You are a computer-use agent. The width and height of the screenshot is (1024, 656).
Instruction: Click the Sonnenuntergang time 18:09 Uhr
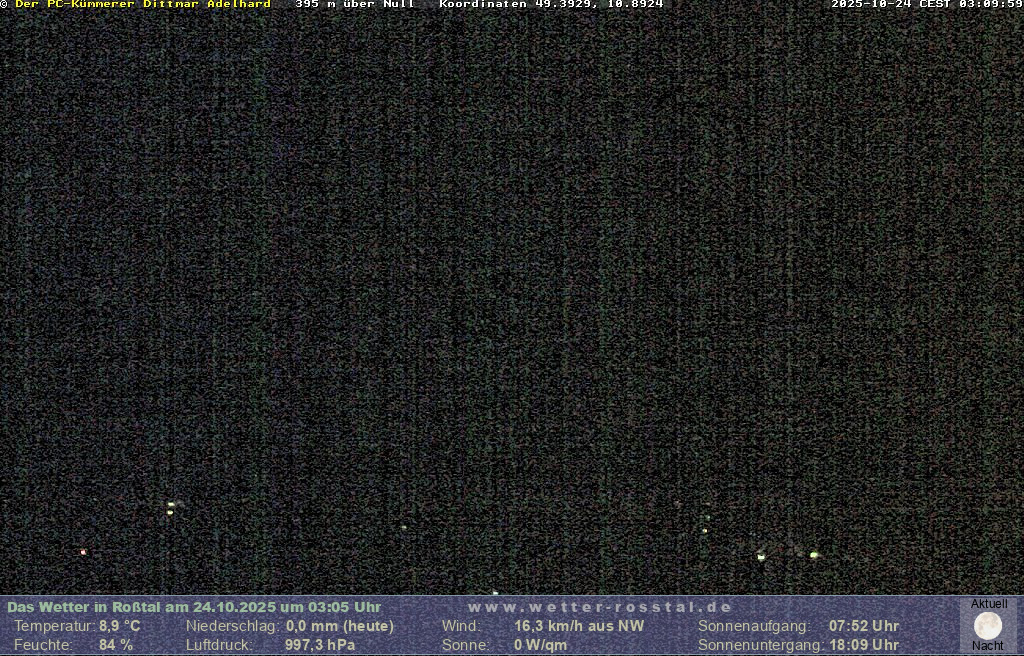863,645
